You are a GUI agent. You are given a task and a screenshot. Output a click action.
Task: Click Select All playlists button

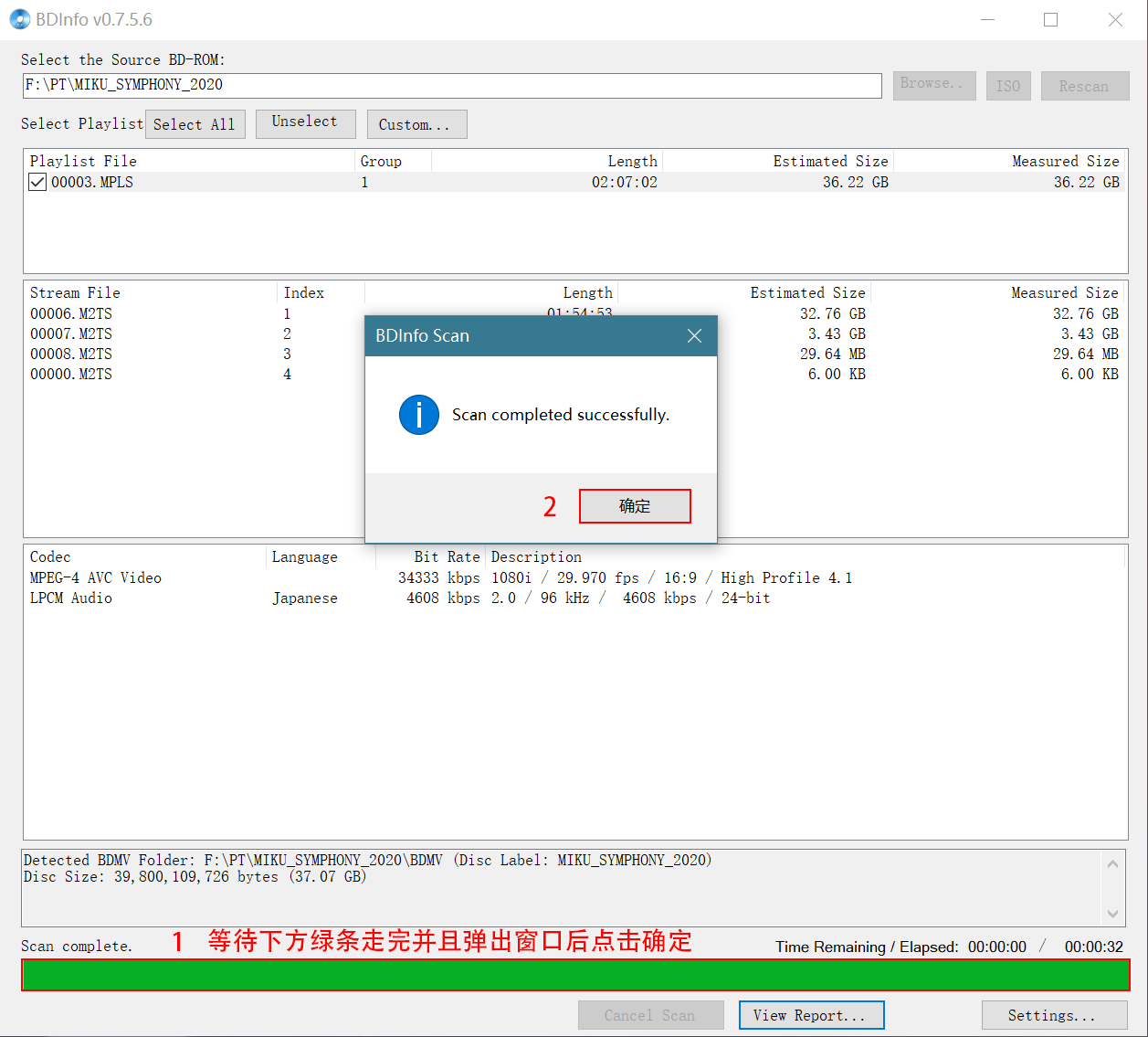[195, 124]
